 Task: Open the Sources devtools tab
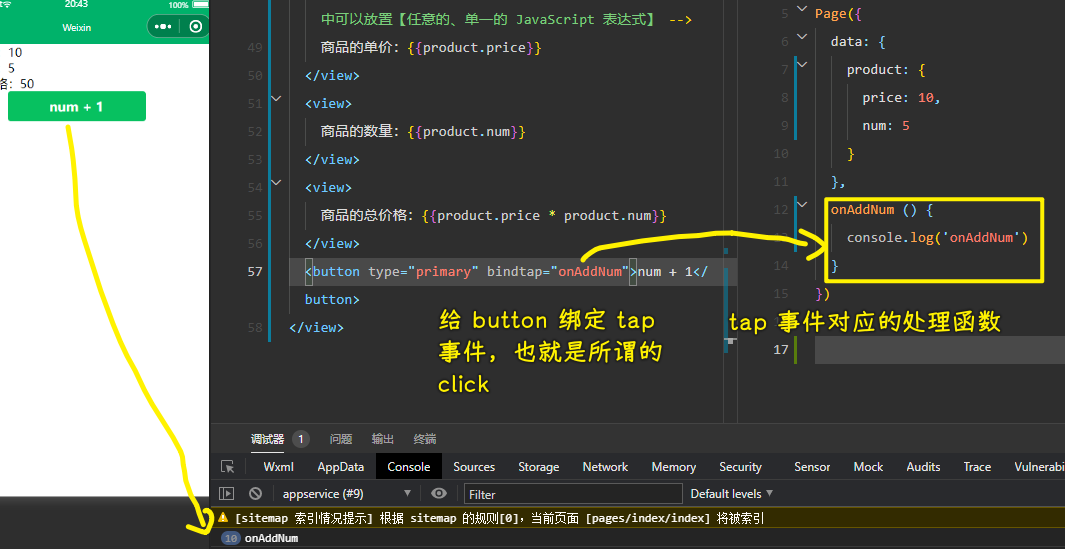tap(474, 467)
